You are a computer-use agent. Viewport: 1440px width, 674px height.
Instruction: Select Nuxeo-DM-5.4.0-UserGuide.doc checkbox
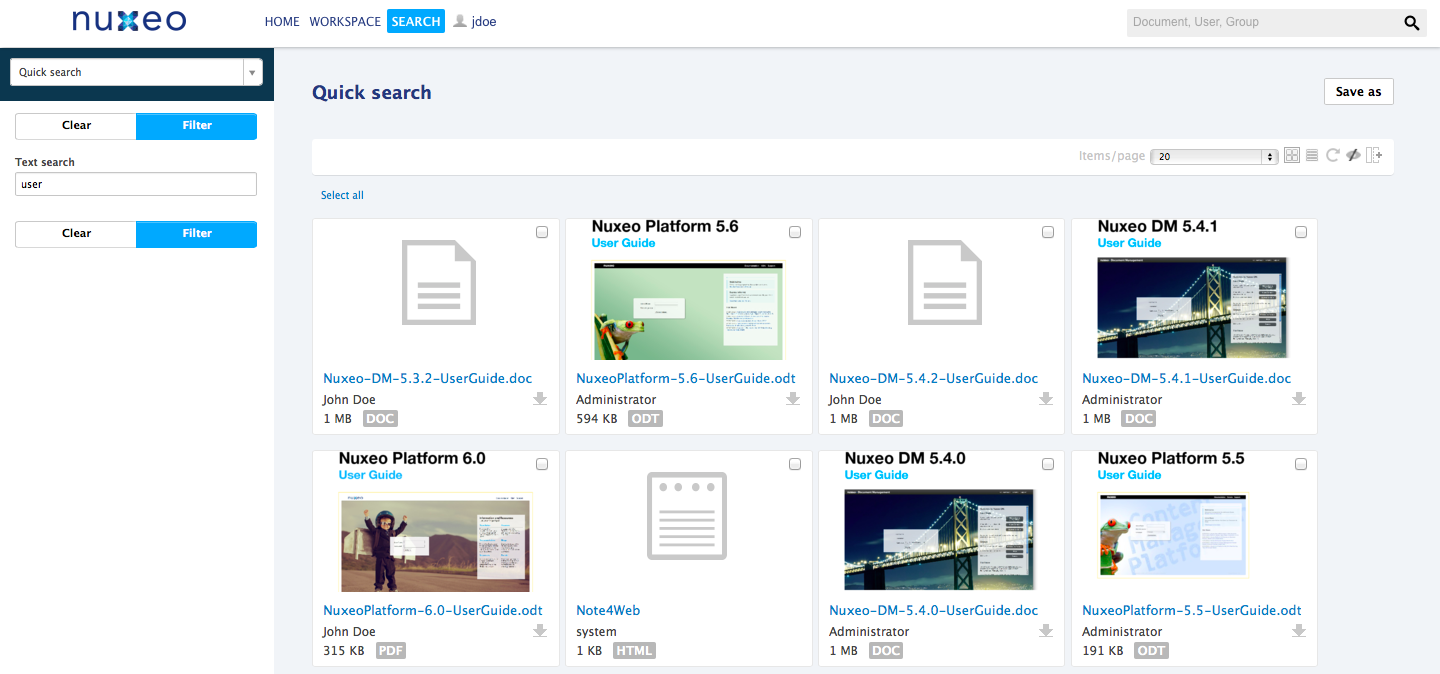coord(1048,464)
